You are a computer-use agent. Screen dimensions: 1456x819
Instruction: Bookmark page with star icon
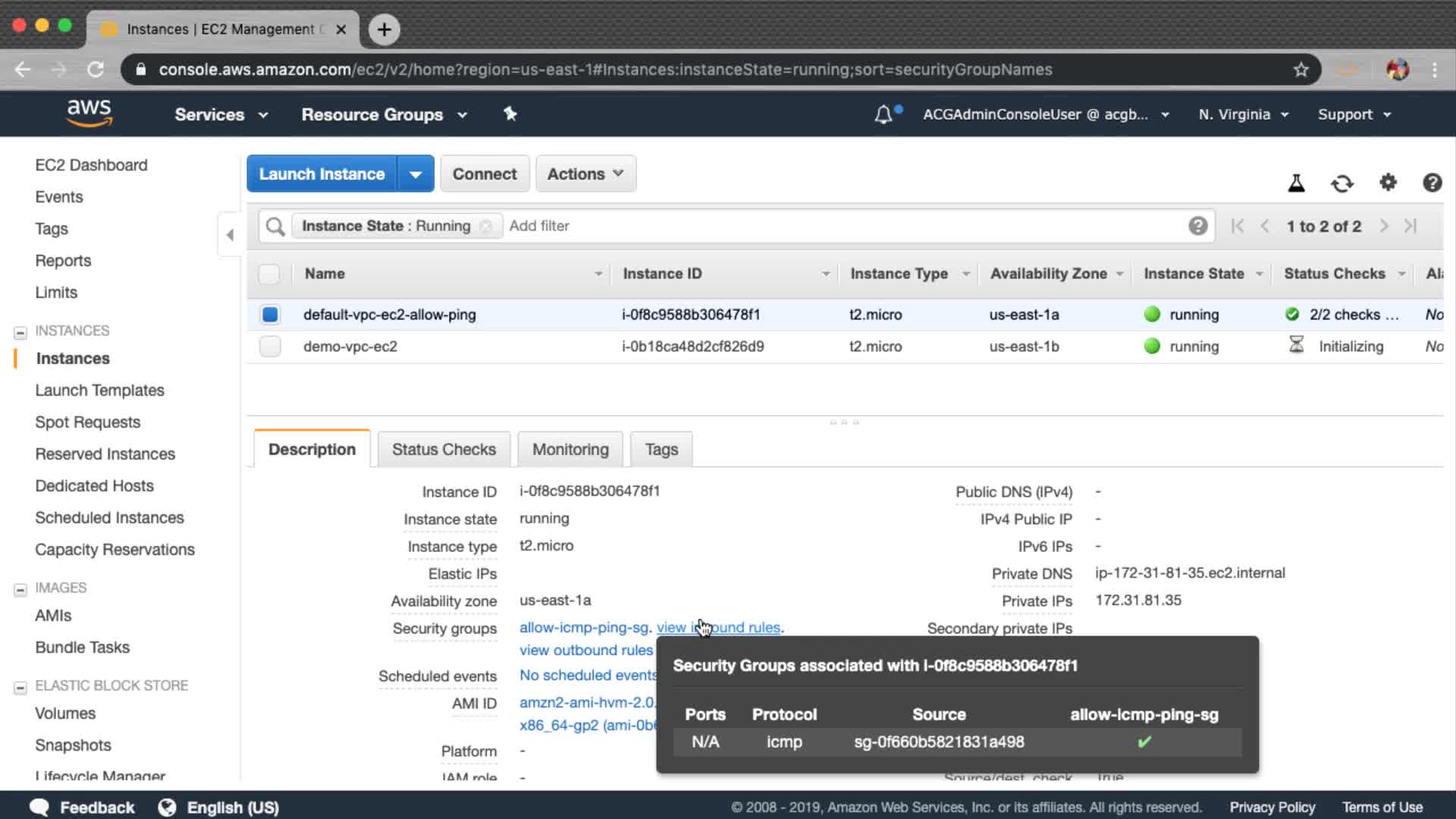(x=1301, y=70)
